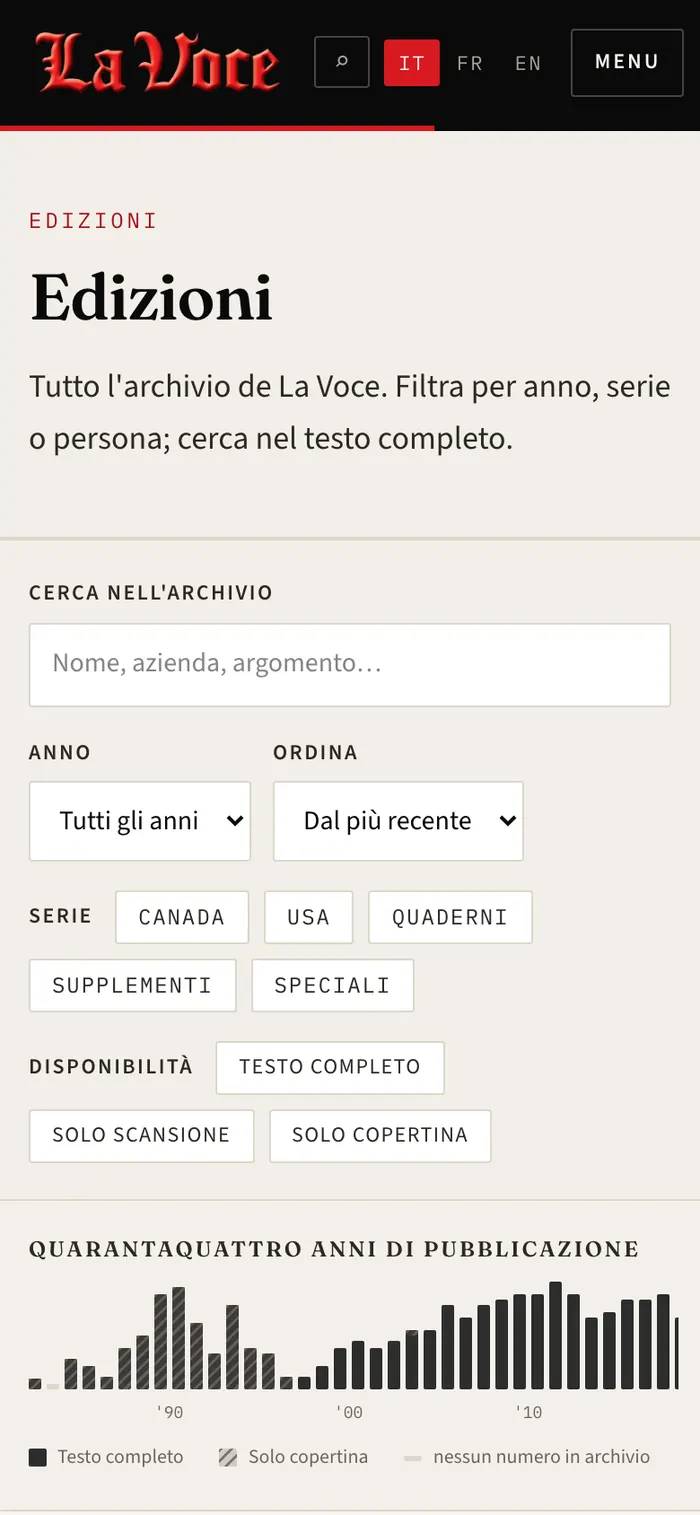Switch language to FR
Screen dimensions: 700x1515
click(x=470, y=63)
